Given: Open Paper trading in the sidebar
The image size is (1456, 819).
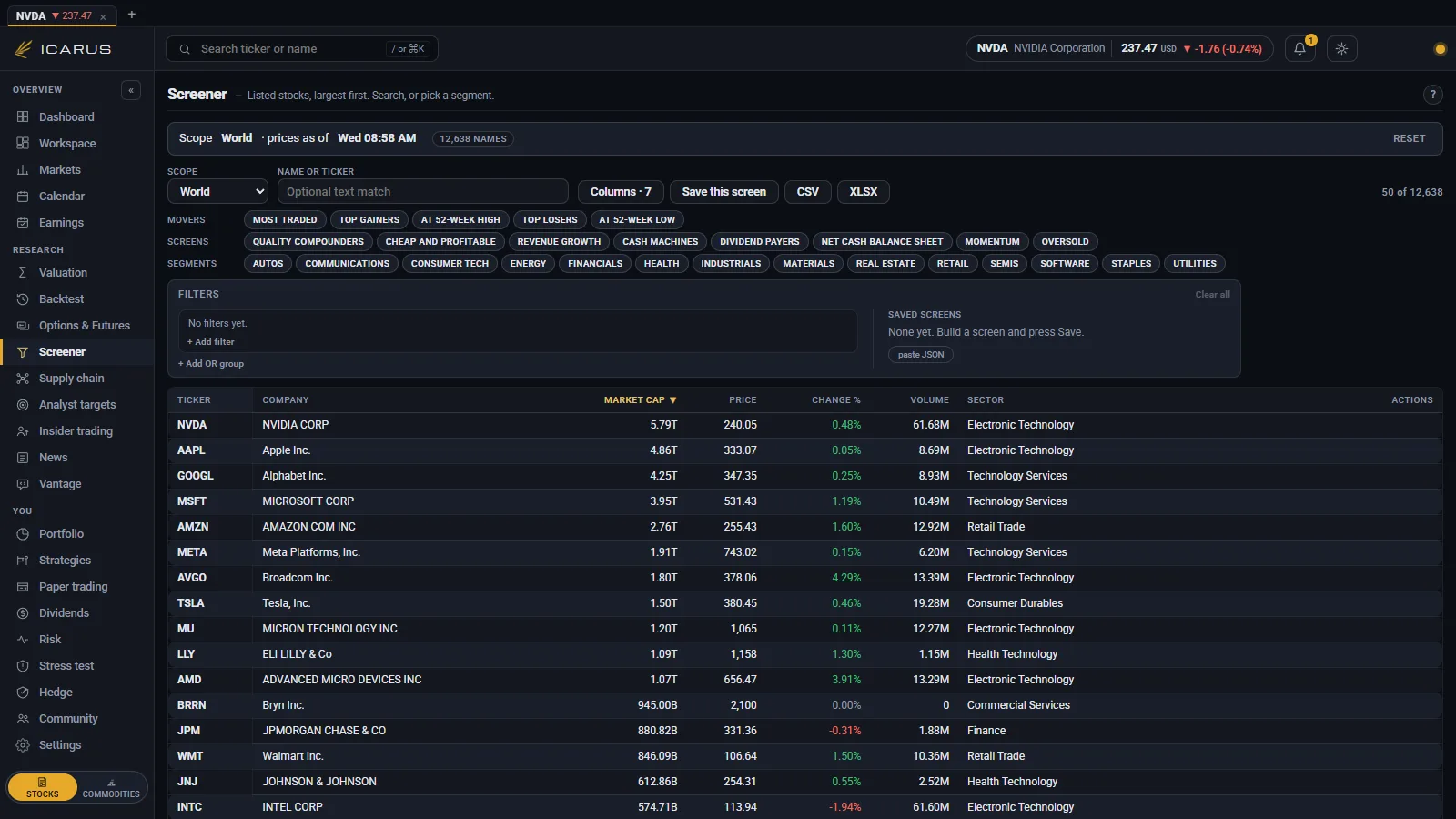Looking at the screenshot, I should point(73,586).
